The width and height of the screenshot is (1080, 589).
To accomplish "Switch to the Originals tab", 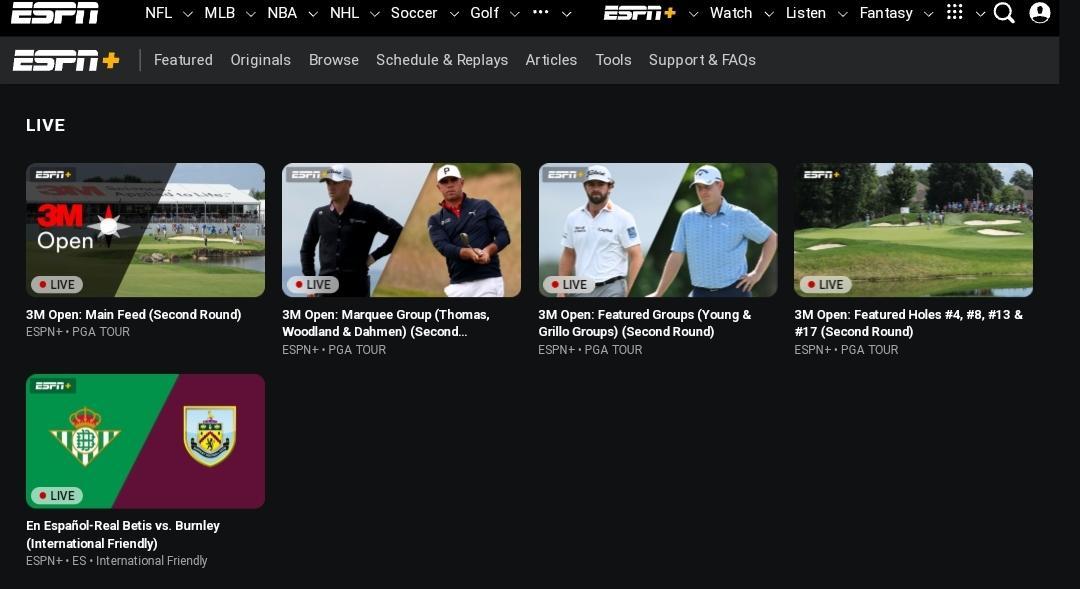I will click(260, 60).
